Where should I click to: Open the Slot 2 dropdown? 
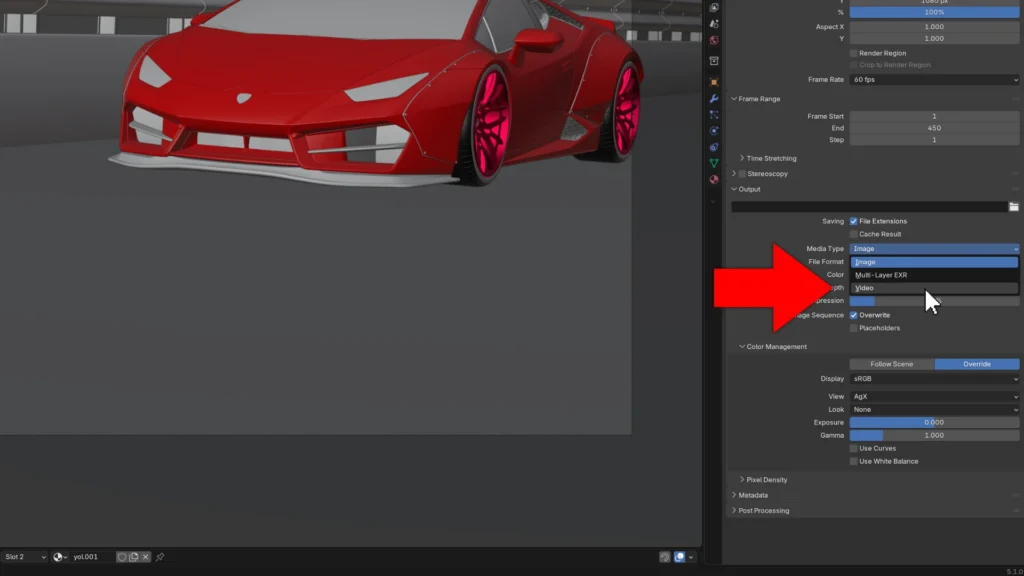click(x=25, y=557)
